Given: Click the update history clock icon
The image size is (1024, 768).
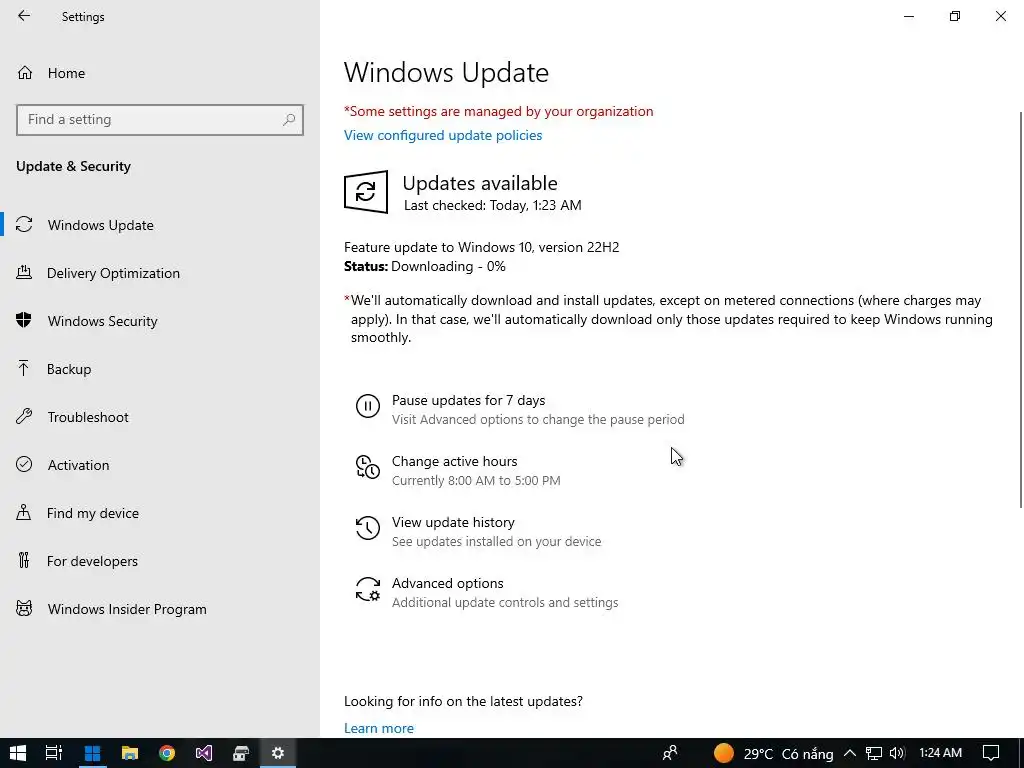Looking at the screenshot, I should click(368, 528).
